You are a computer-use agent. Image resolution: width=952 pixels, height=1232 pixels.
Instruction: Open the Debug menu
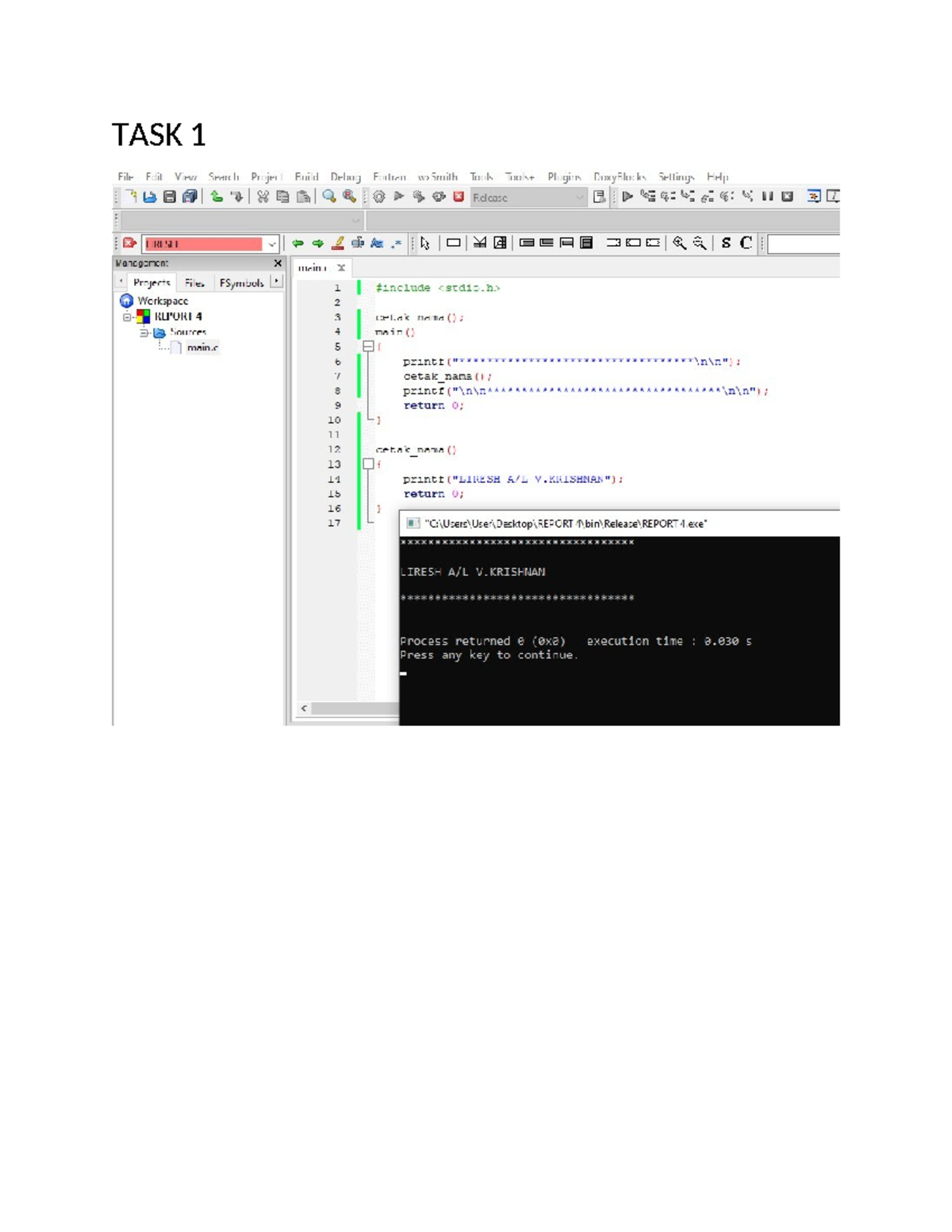coord(346,177)
